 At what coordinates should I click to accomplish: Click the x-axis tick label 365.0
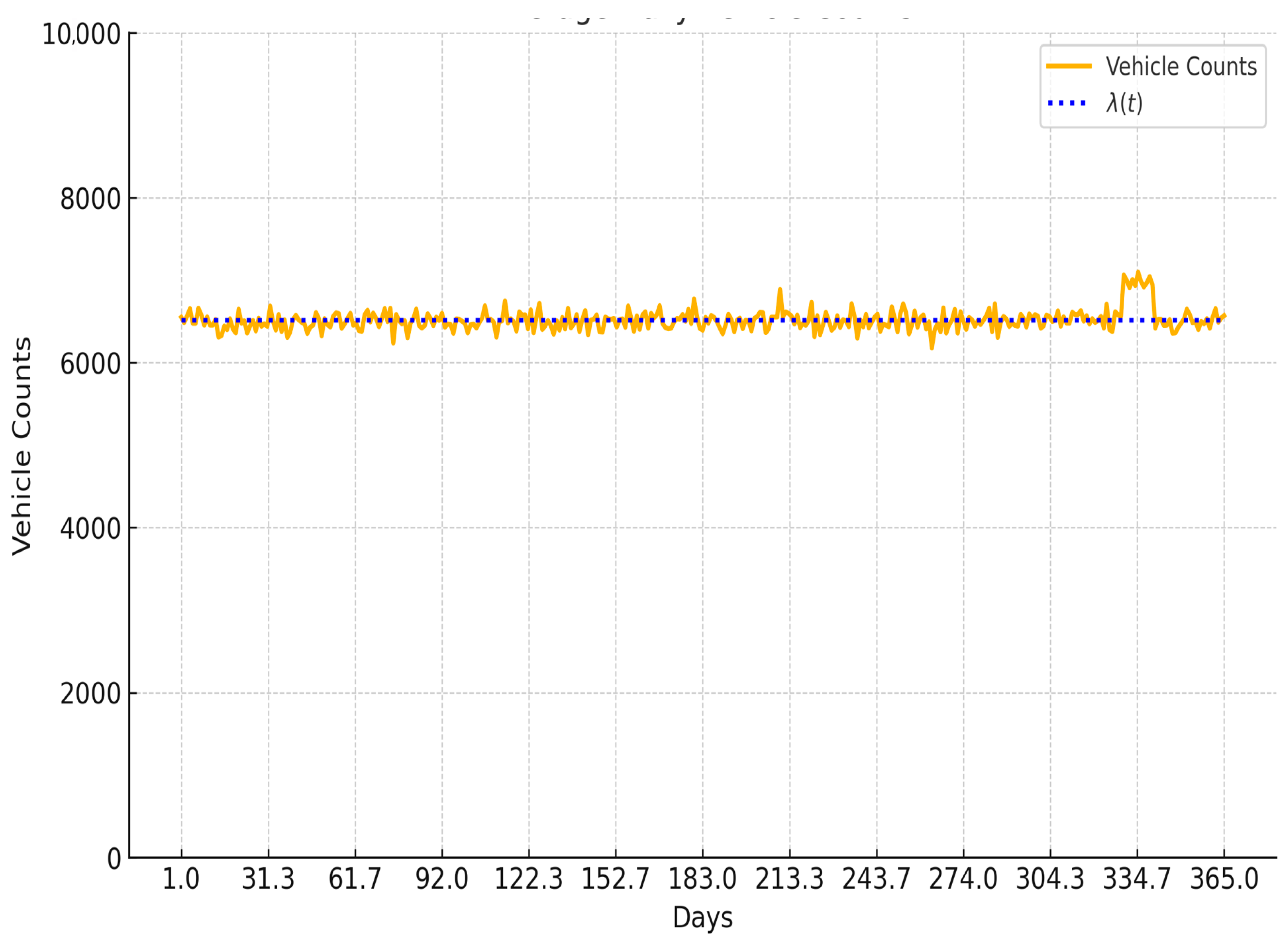click(x=1224, y=880)
